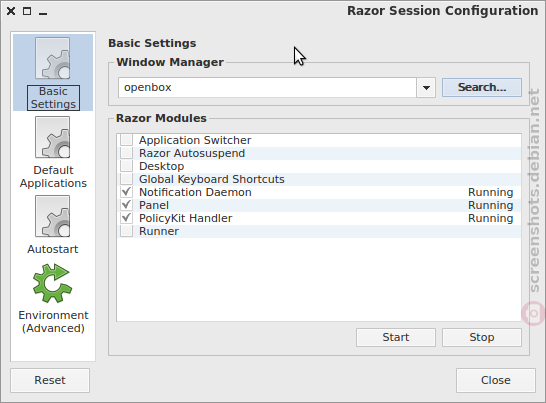Image resolution: width=546 pixels, height=403 pixels.
Task: Click Running status of Notification Daemon
Action: [x=491, y=192]
